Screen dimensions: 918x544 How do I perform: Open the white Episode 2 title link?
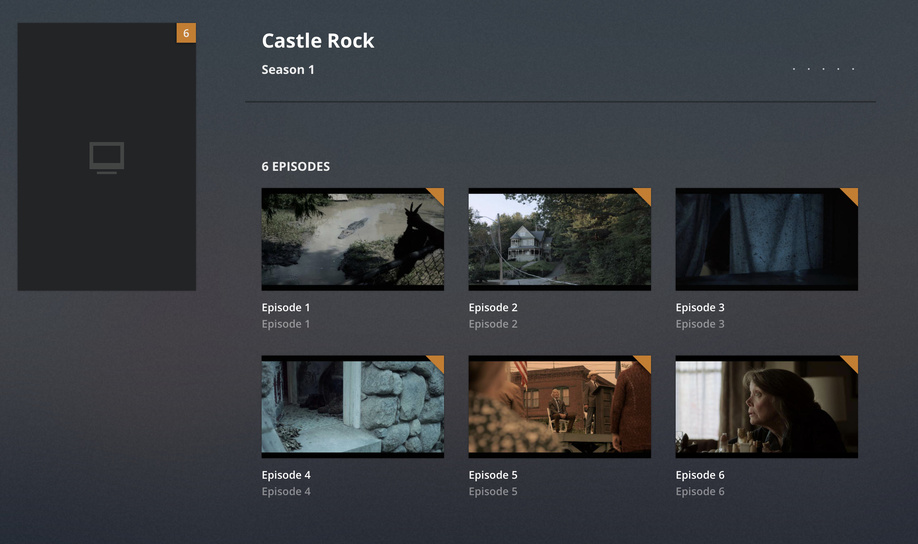[x=493, y=307]
